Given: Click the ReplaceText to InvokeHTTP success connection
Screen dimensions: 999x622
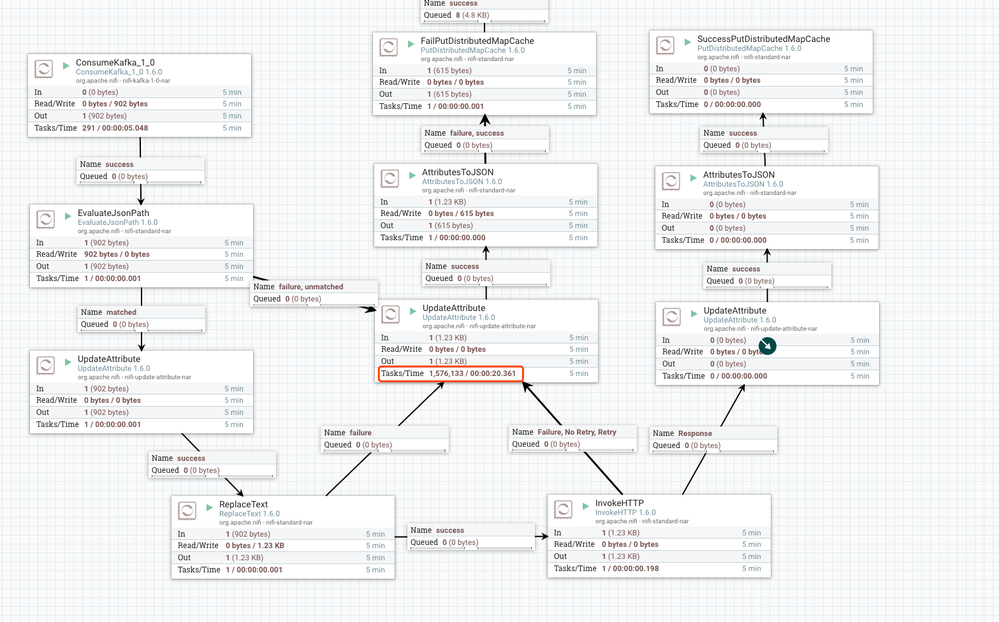Looking at the screenshot, I should pos(471,537).
